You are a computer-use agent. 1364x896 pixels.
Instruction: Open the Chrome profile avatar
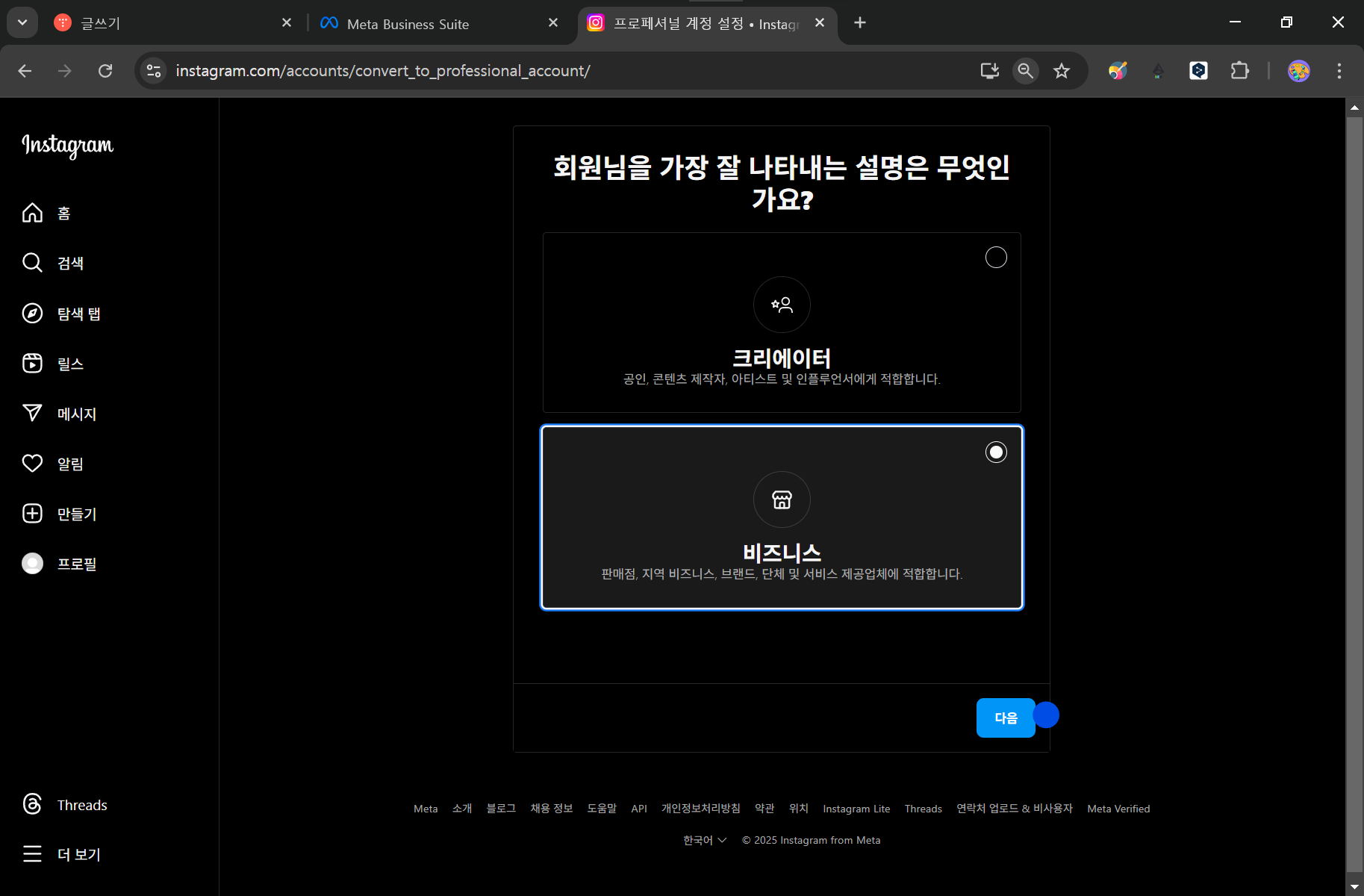(x=1299, y=71)
